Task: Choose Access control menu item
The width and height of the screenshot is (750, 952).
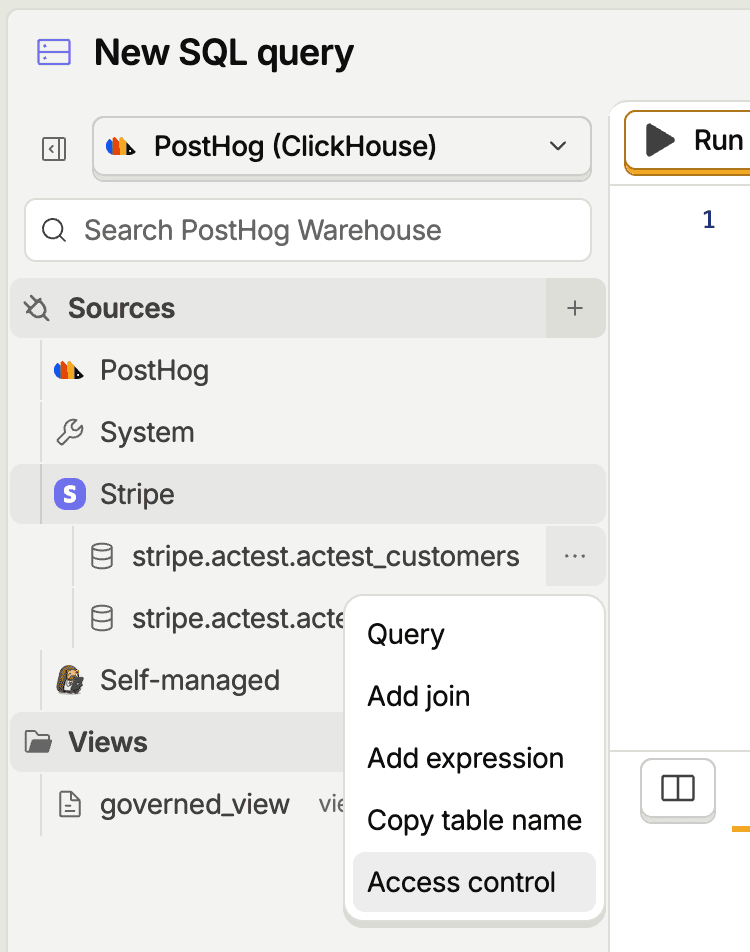Action: (x=474, y=882)
